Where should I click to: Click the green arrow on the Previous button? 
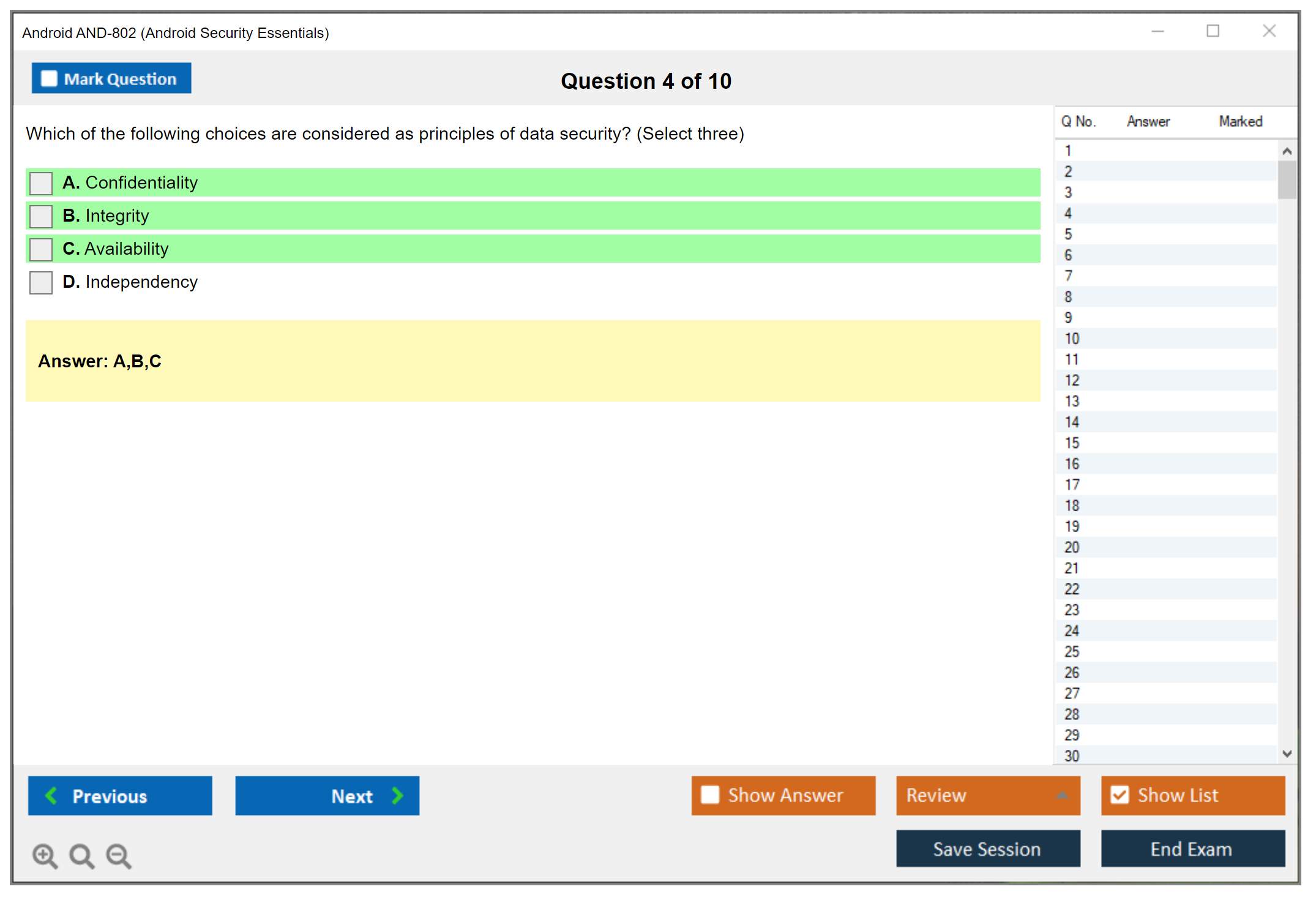click(51, 795)
